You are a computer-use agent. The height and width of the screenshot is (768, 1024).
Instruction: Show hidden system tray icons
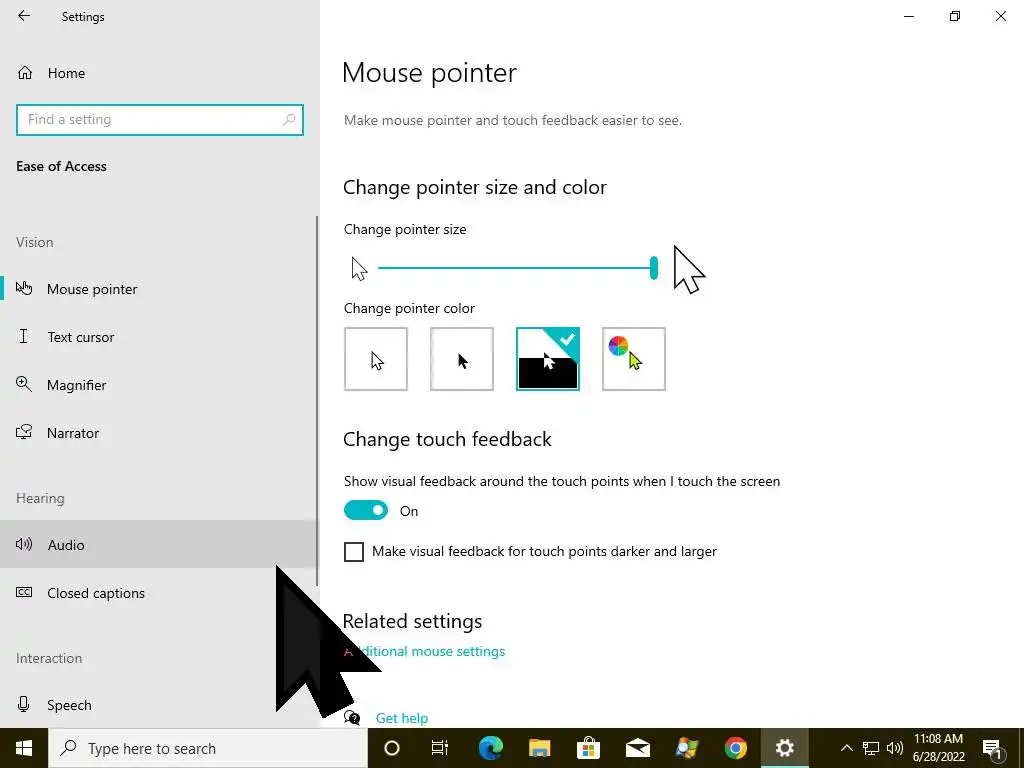click(846, 748)
